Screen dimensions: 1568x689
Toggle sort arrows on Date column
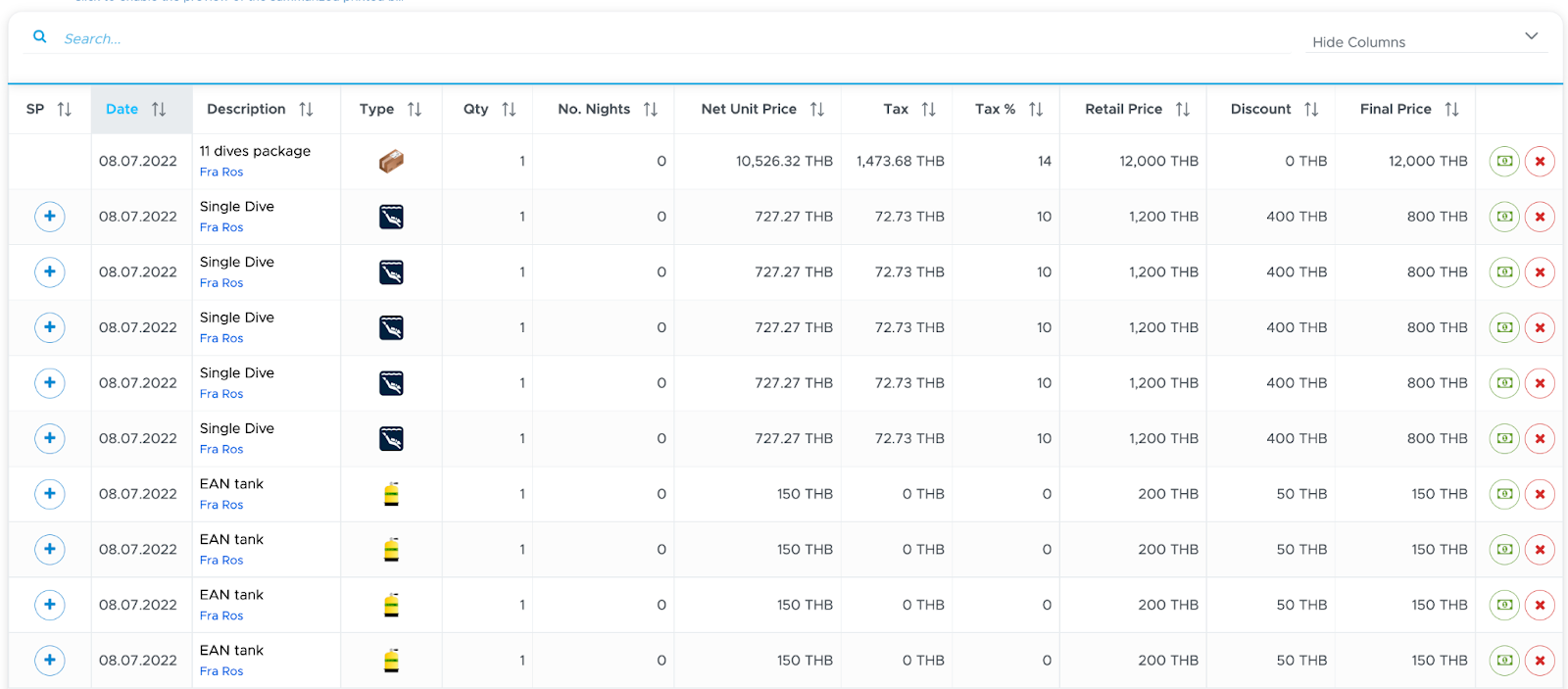tap(159, 110)
